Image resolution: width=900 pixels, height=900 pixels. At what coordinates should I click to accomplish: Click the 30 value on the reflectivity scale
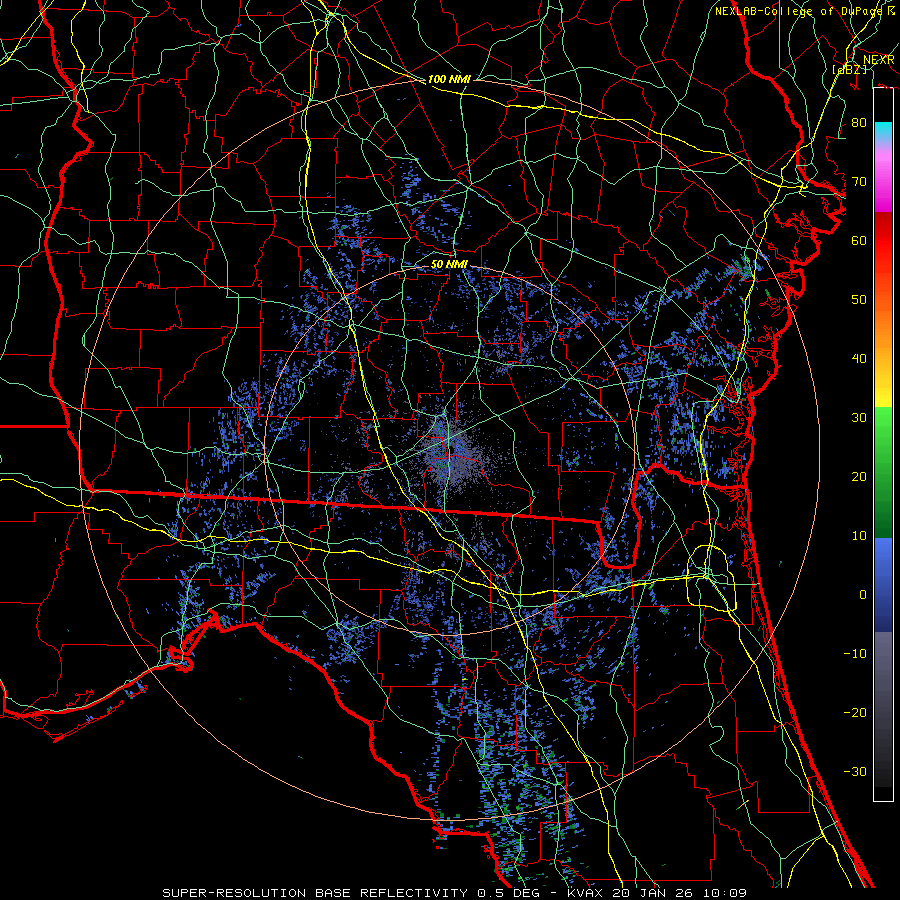[x=859, y=418]
